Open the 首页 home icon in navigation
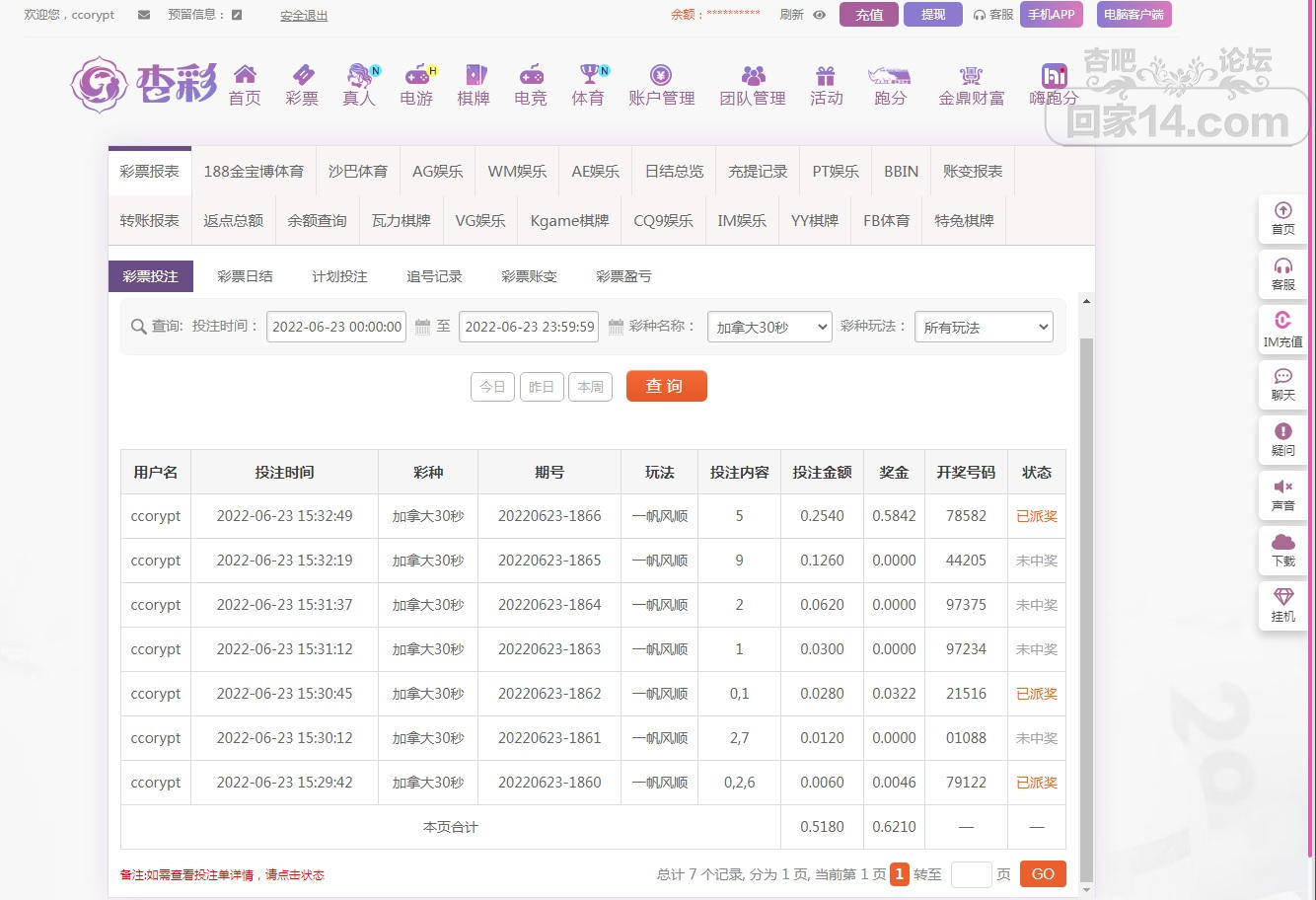 245,75
